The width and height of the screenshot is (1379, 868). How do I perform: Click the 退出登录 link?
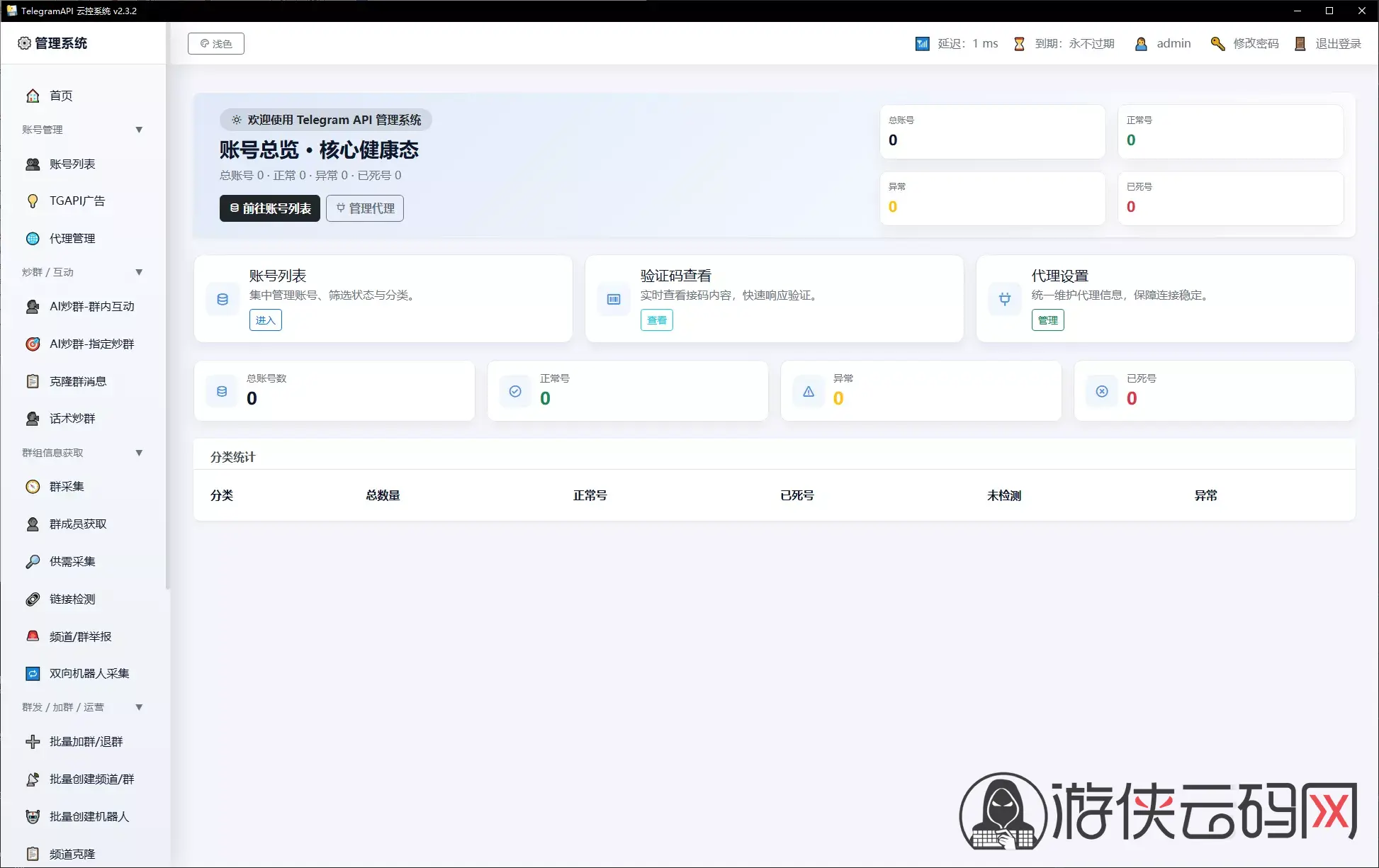pyautogui.click(x=1339, y=44)
